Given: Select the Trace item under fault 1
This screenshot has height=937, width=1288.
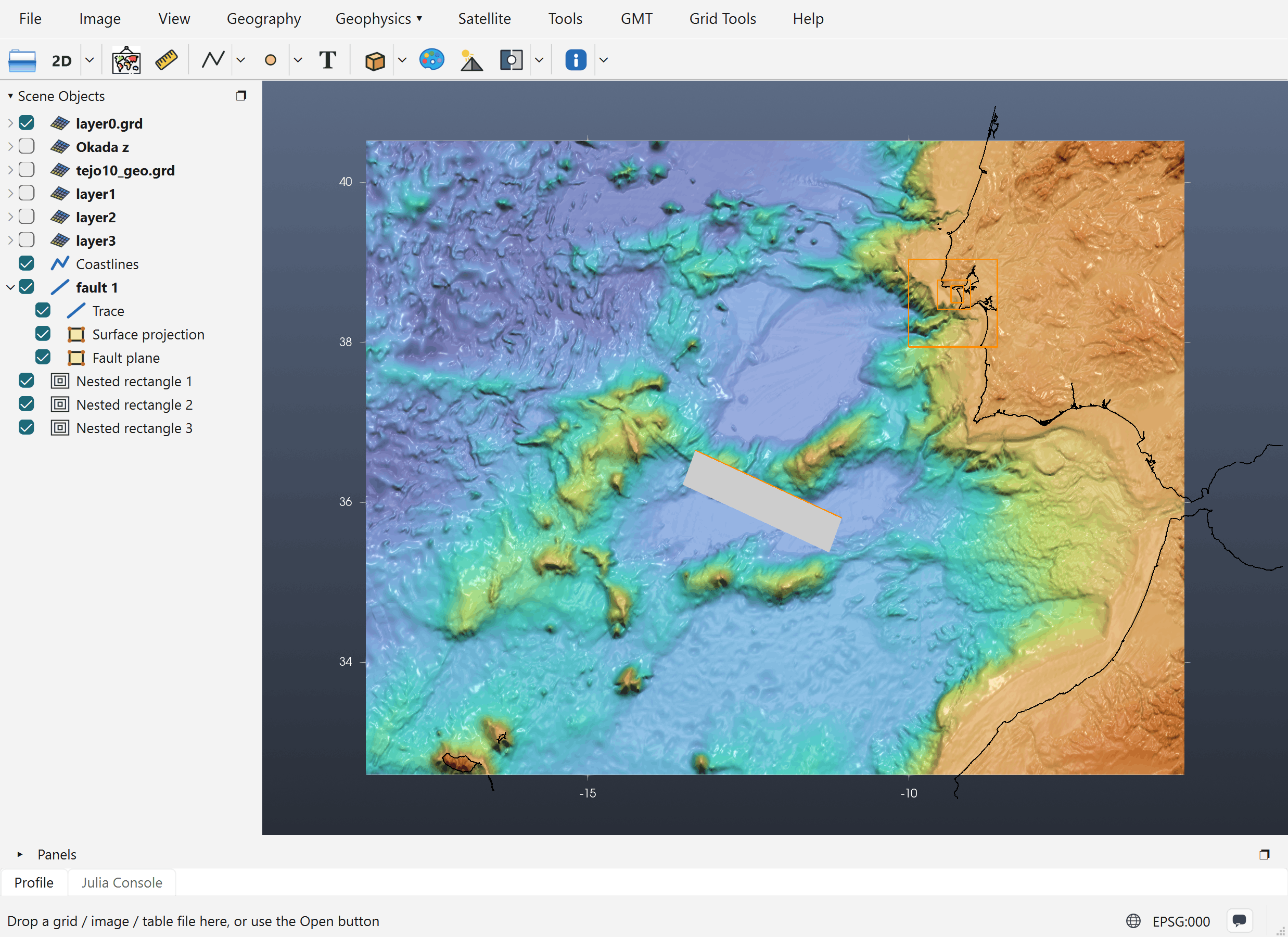Looking at the screenshot, I should (x=108, y=311).
